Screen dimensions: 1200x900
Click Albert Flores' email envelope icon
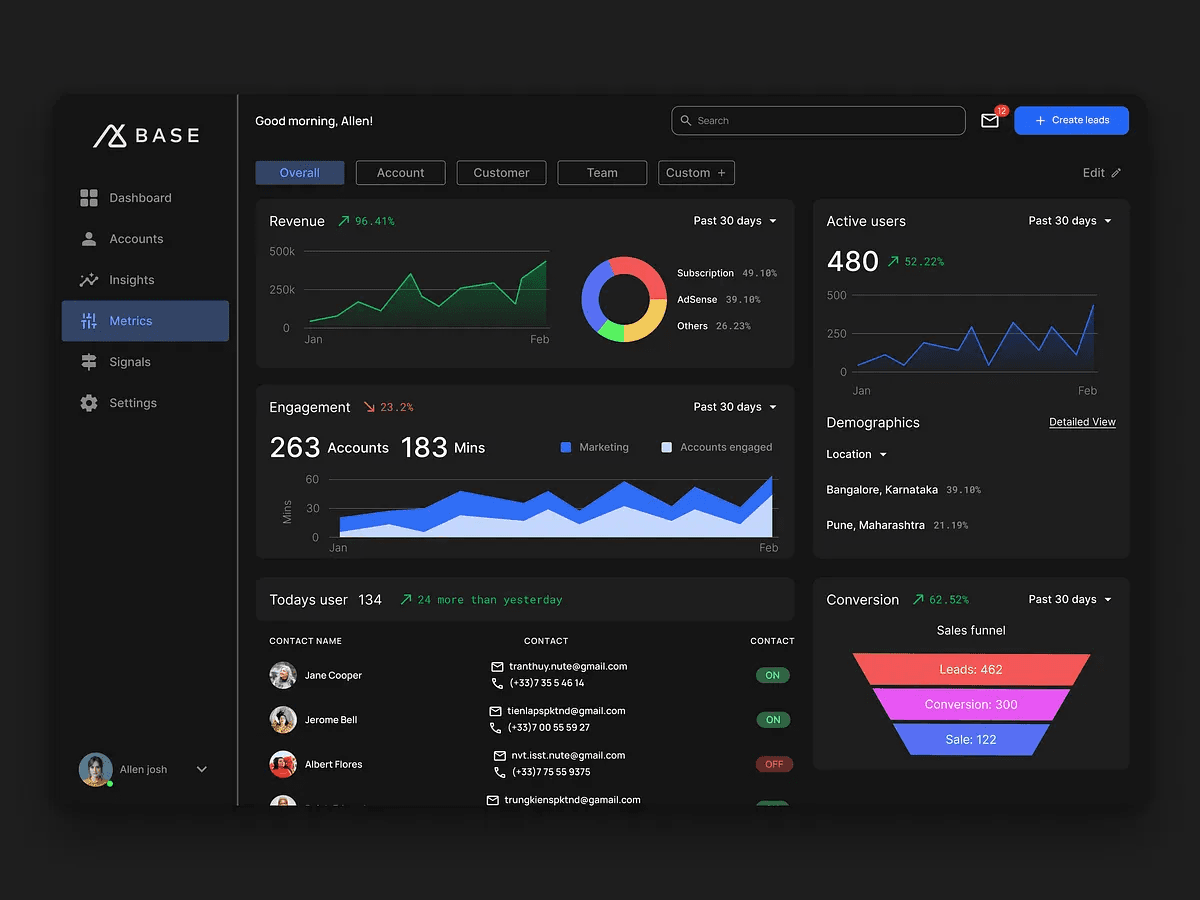(500, 756)
